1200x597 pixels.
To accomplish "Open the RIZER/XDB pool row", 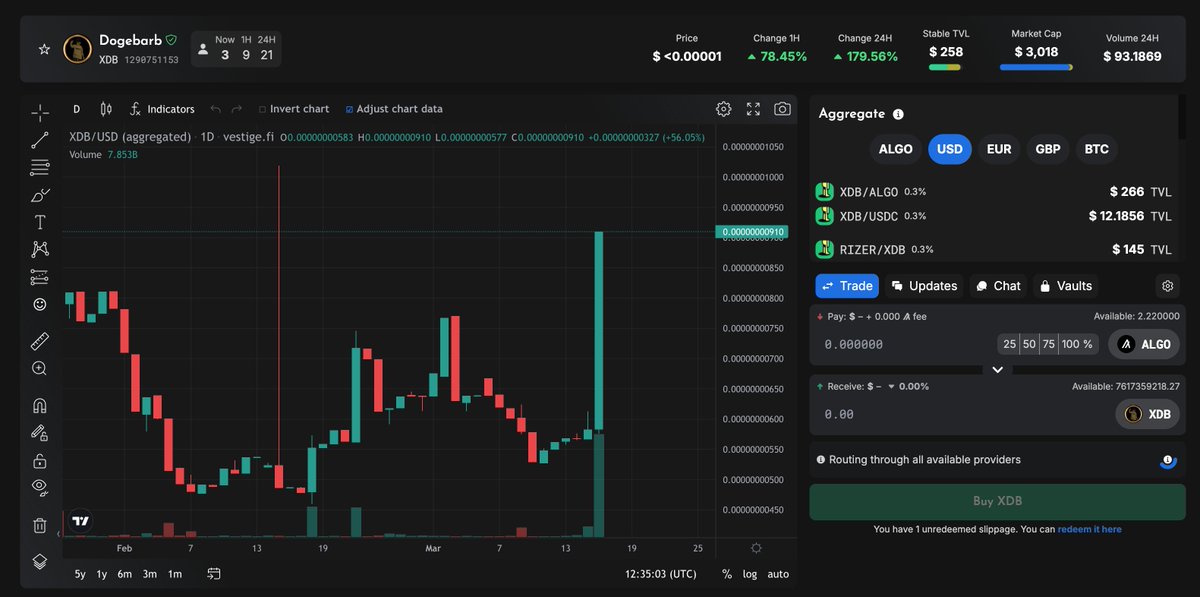I will (994, 249).
